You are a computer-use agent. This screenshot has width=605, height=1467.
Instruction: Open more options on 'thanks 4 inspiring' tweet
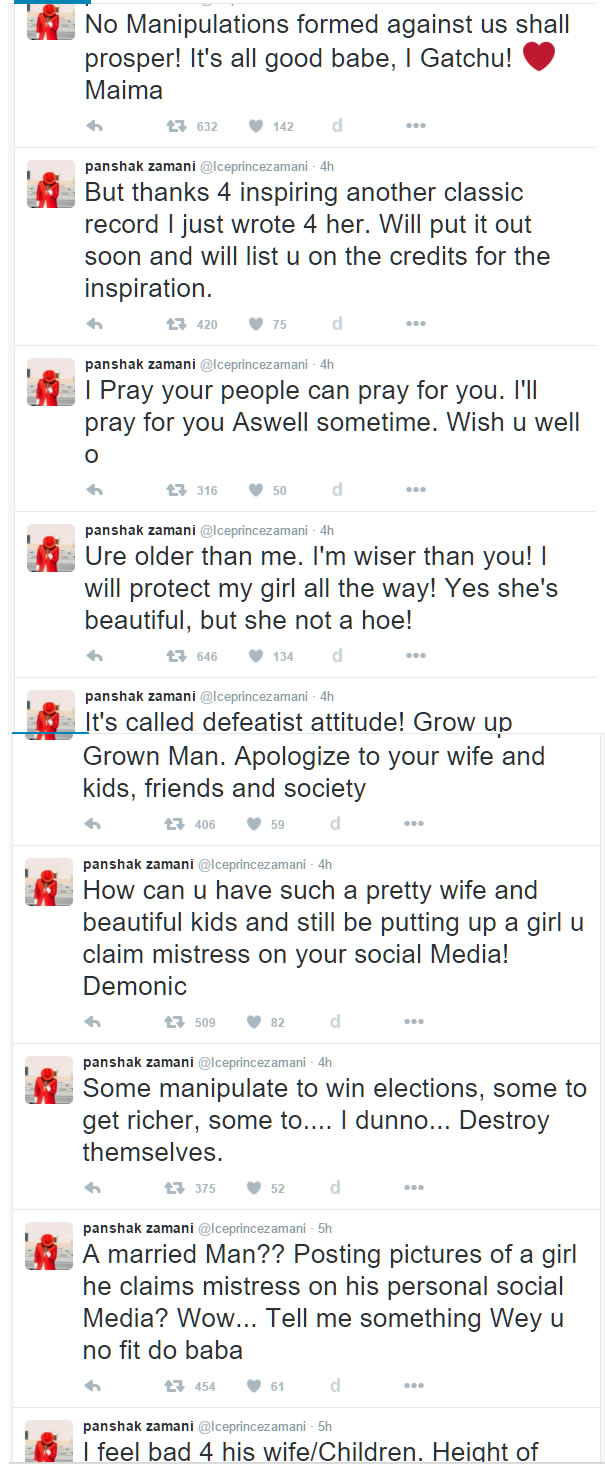pyautogui.click(x=416, y=324)
